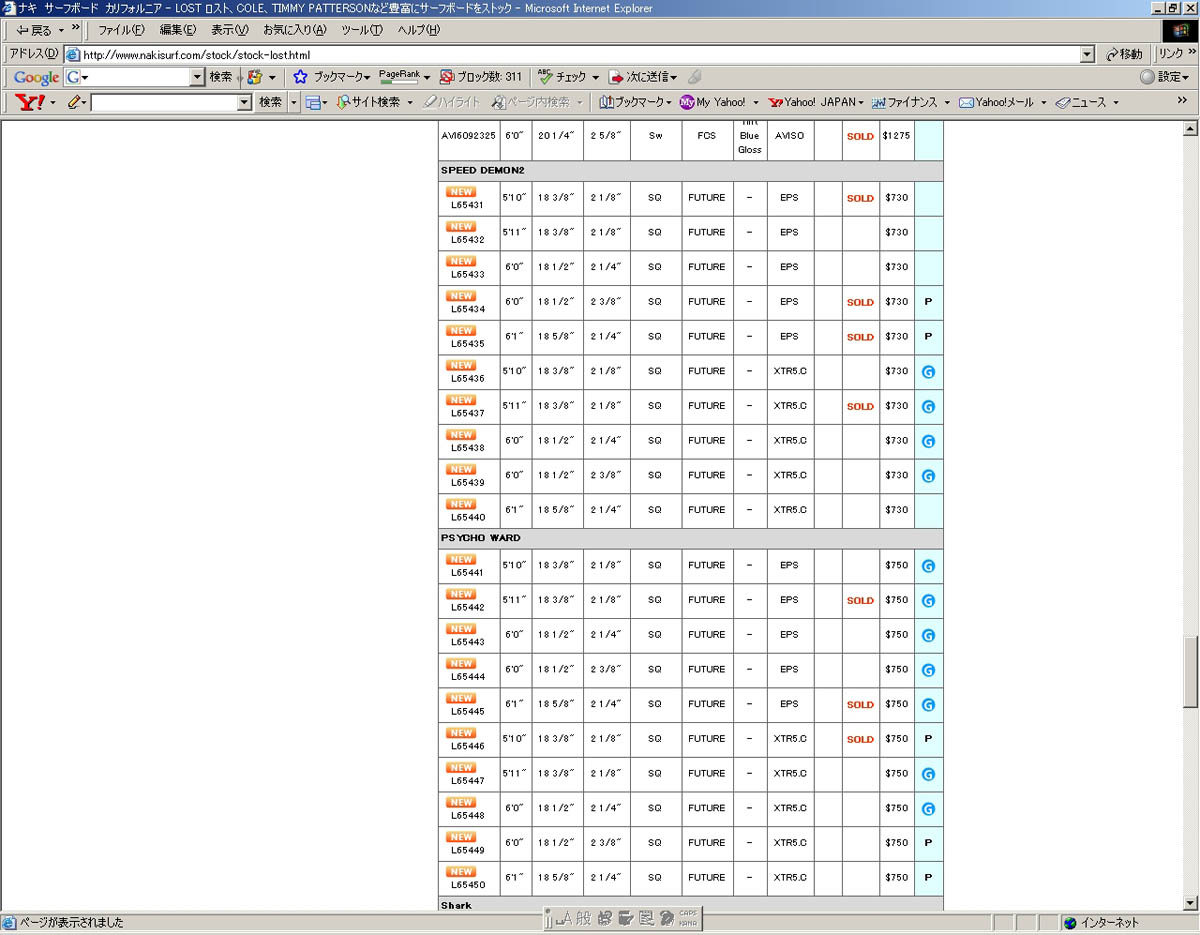1200x935 pixels.
Task: Click the NEW badge for L65436
Action: click(461, 365)
